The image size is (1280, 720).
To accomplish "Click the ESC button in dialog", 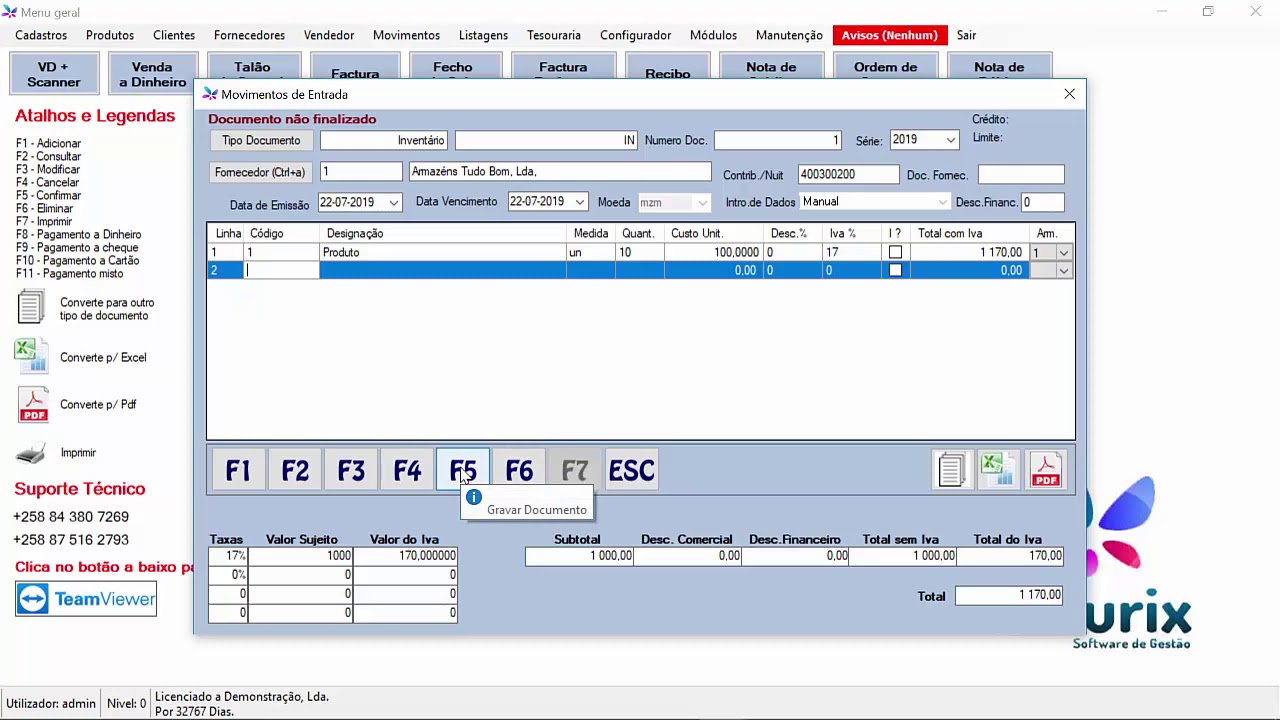I will pos(631,470).
